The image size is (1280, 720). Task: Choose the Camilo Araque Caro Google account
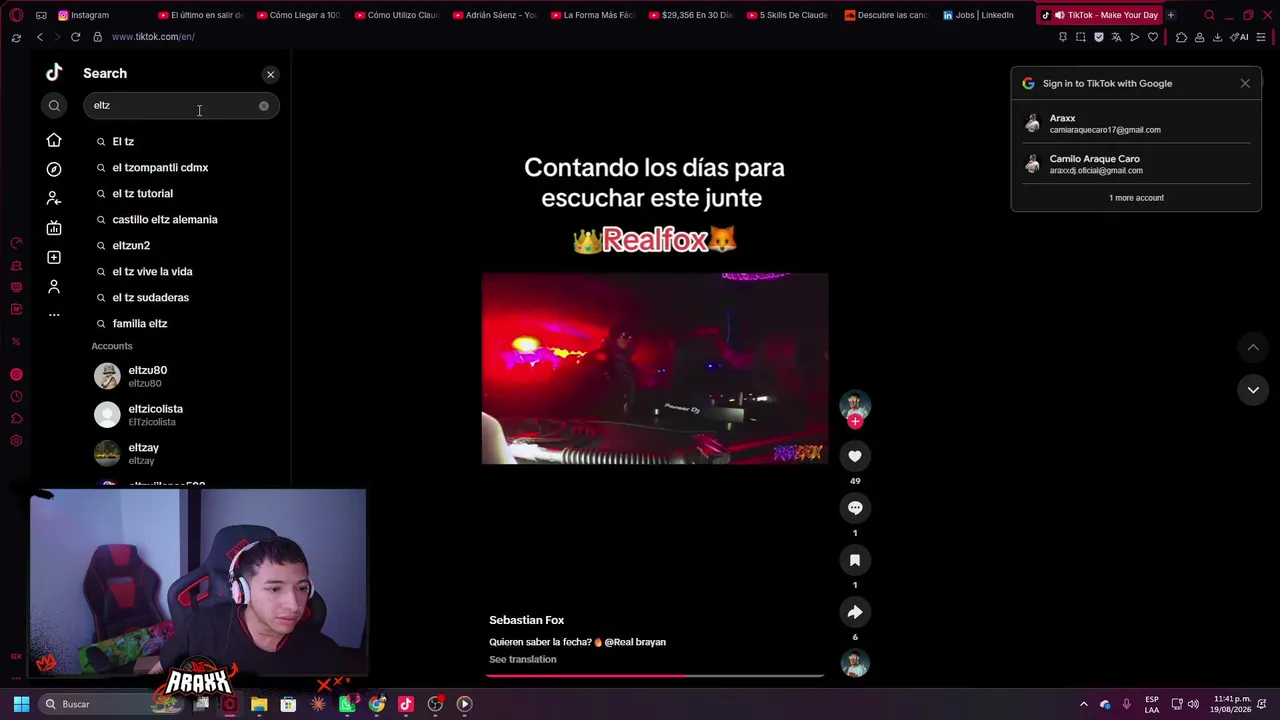(x=1136, y=164)
